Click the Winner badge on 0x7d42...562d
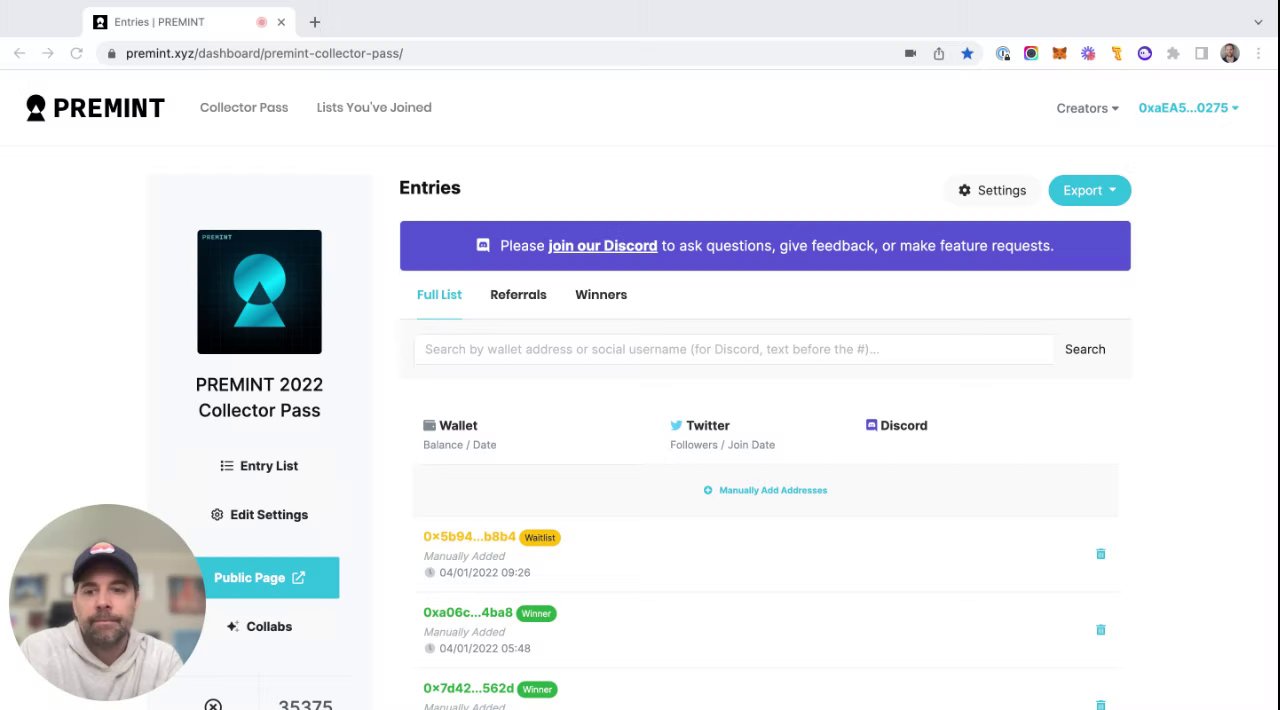The image size is (1280, 710). [537, 689]
